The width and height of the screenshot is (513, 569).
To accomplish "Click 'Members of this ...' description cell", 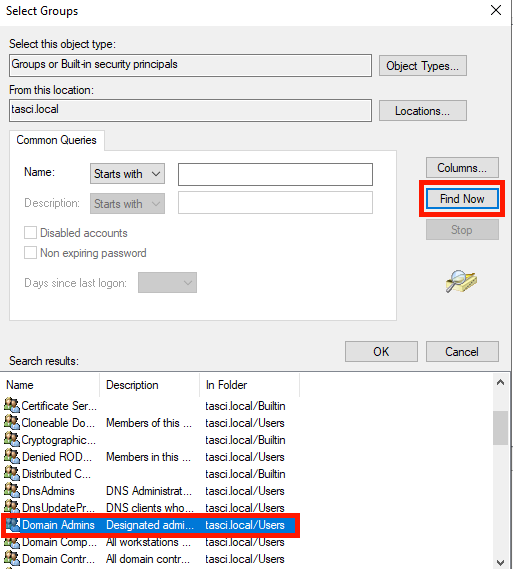I will tap(149, 423).
